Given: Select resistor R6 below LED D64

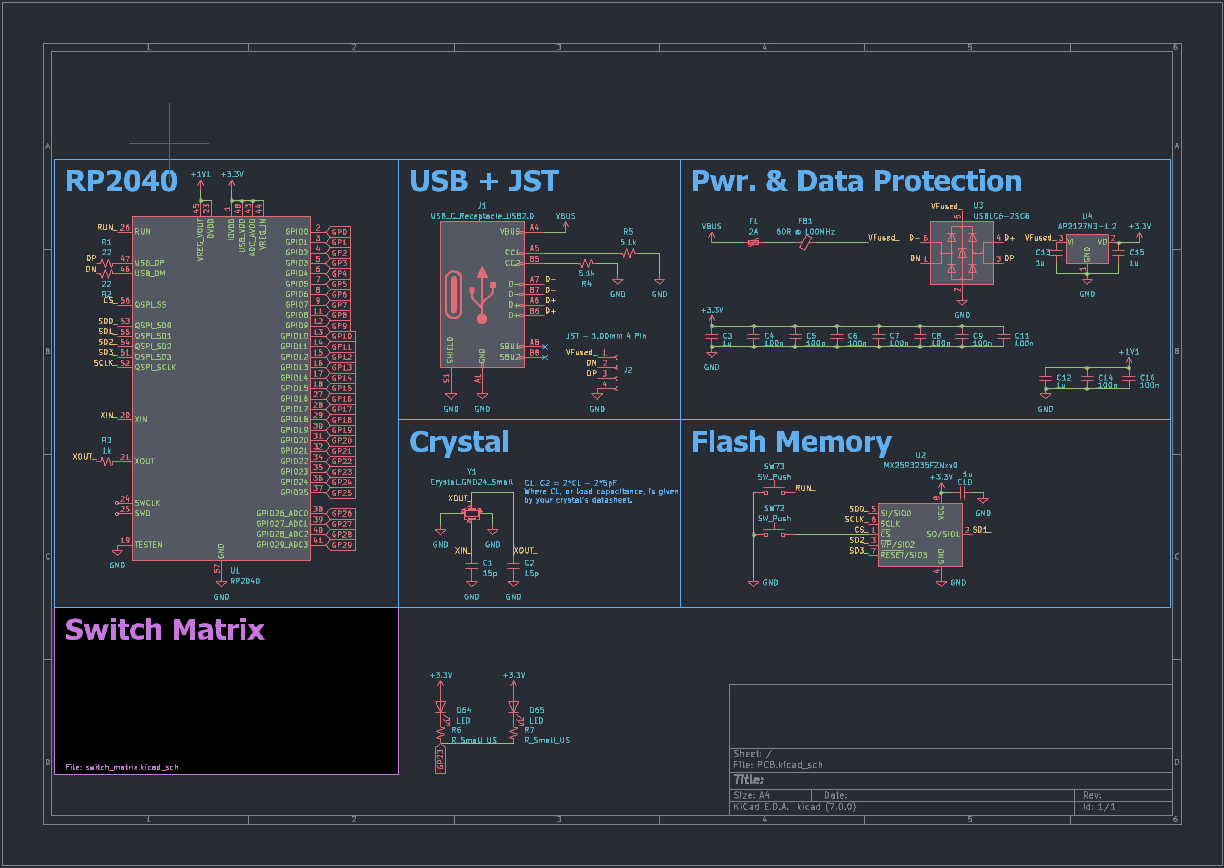Looking at the screenshot, I should pos(440,733).
